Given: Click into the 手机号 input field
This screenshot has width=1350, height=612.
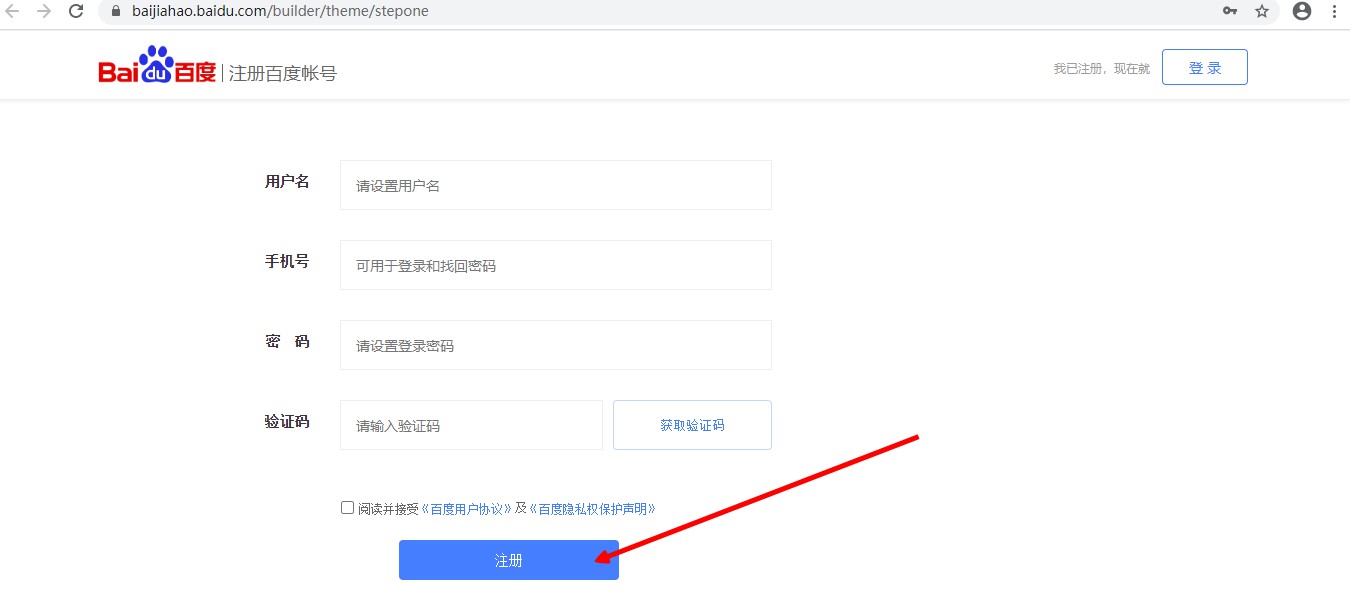Looking at the screenshot, I should point(555,265).
